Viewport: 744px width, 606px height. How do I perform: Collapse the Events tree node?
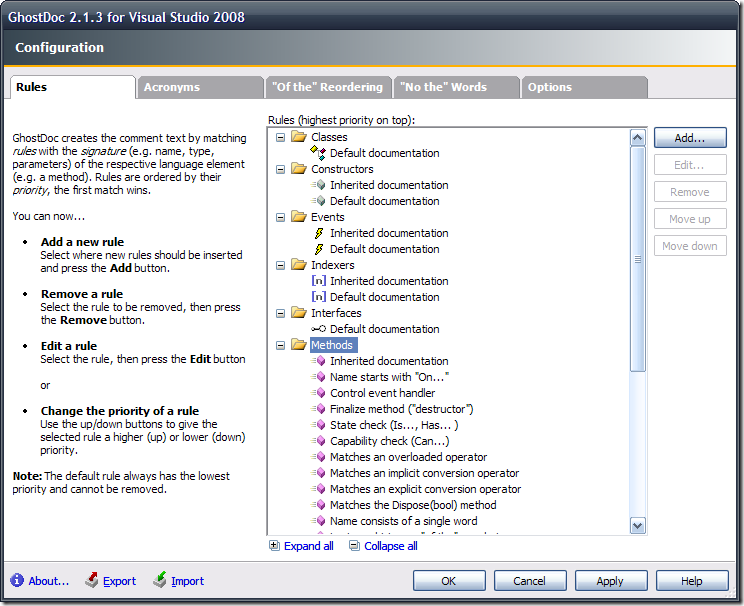(280, 217)
